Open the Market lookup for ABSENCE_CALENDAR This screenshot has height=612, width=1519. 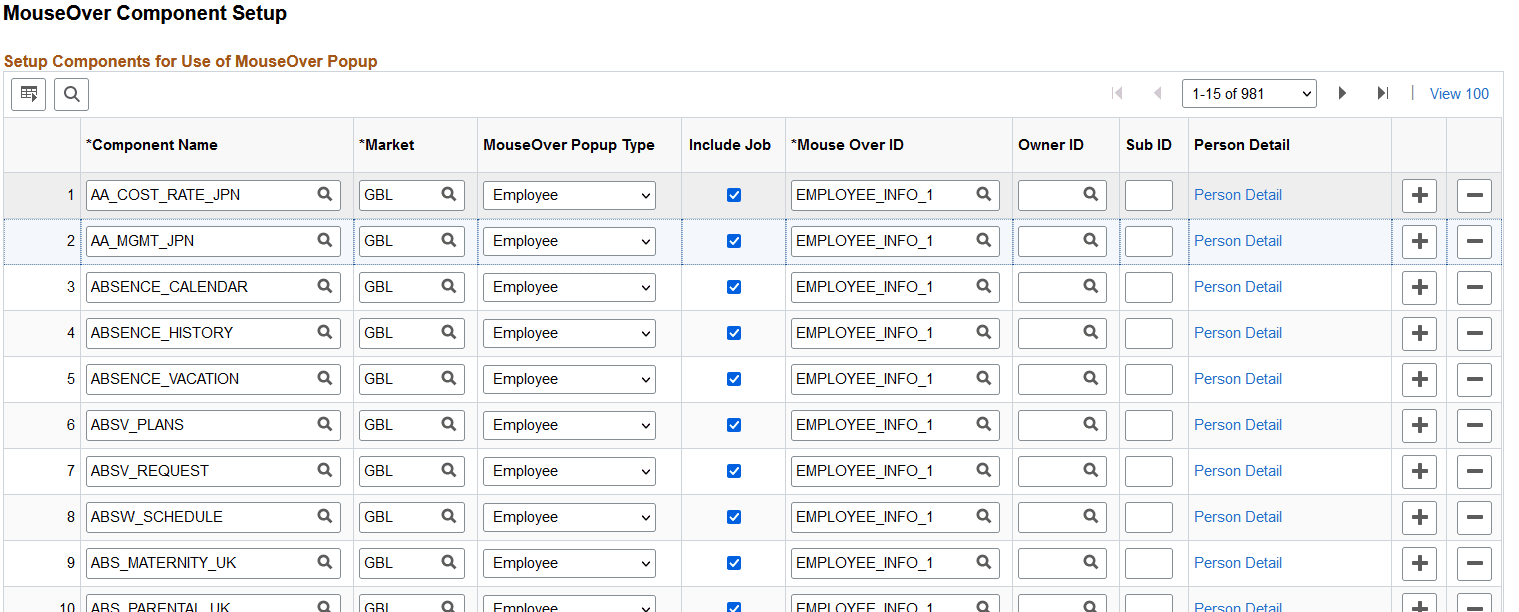pos(447,287)
